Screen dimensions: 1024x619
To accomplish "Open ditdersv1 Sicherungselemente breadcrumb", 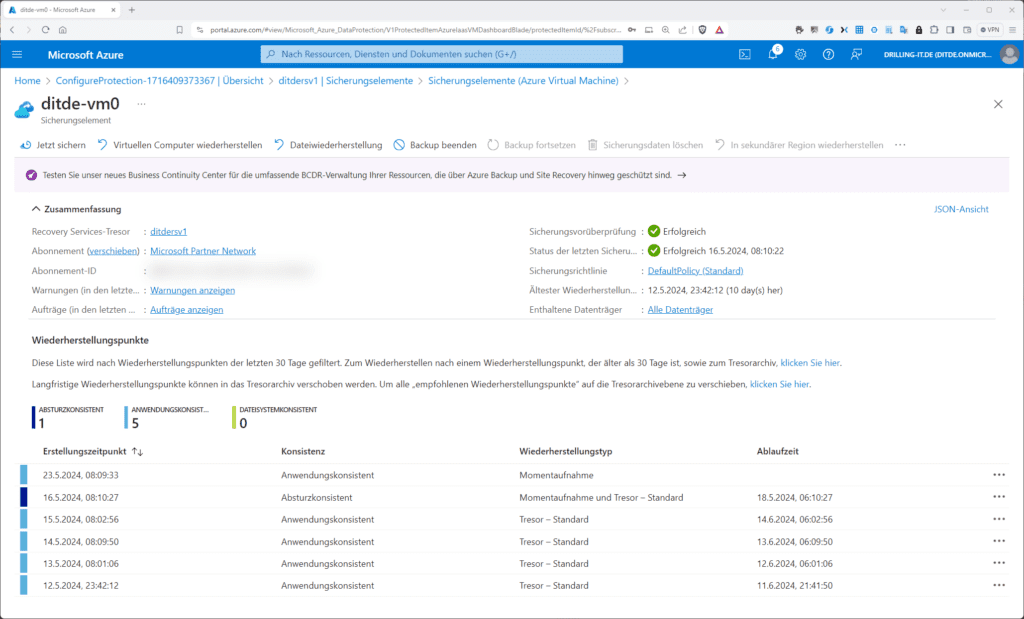I will point(345,80).
